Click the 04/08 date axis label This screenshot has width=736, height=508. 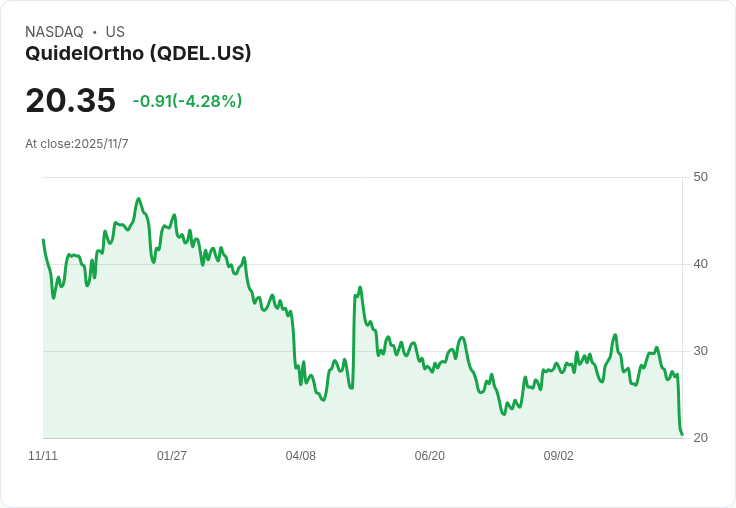pyautogui.click(x=300, y=456)
